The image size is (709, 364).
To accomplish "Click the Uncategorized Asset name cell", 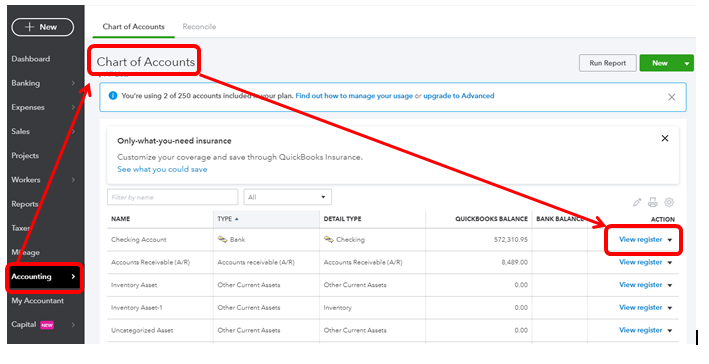I will point(142,330).
